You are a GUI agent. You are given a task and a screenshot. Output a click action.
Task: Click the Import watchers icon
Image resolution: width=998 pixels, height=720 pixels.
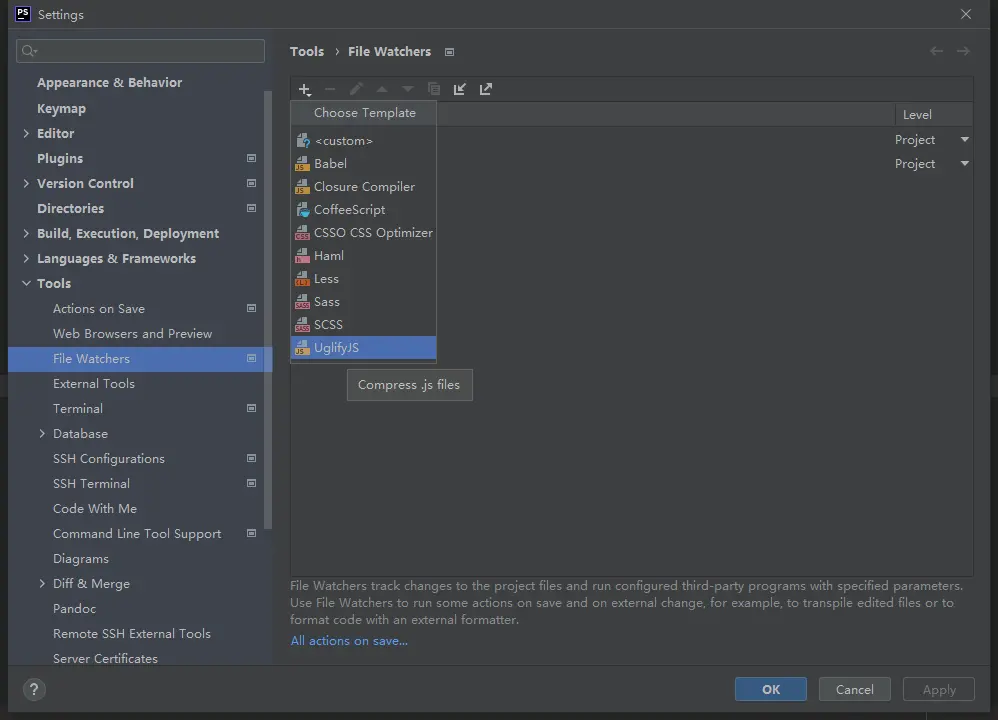460,89
